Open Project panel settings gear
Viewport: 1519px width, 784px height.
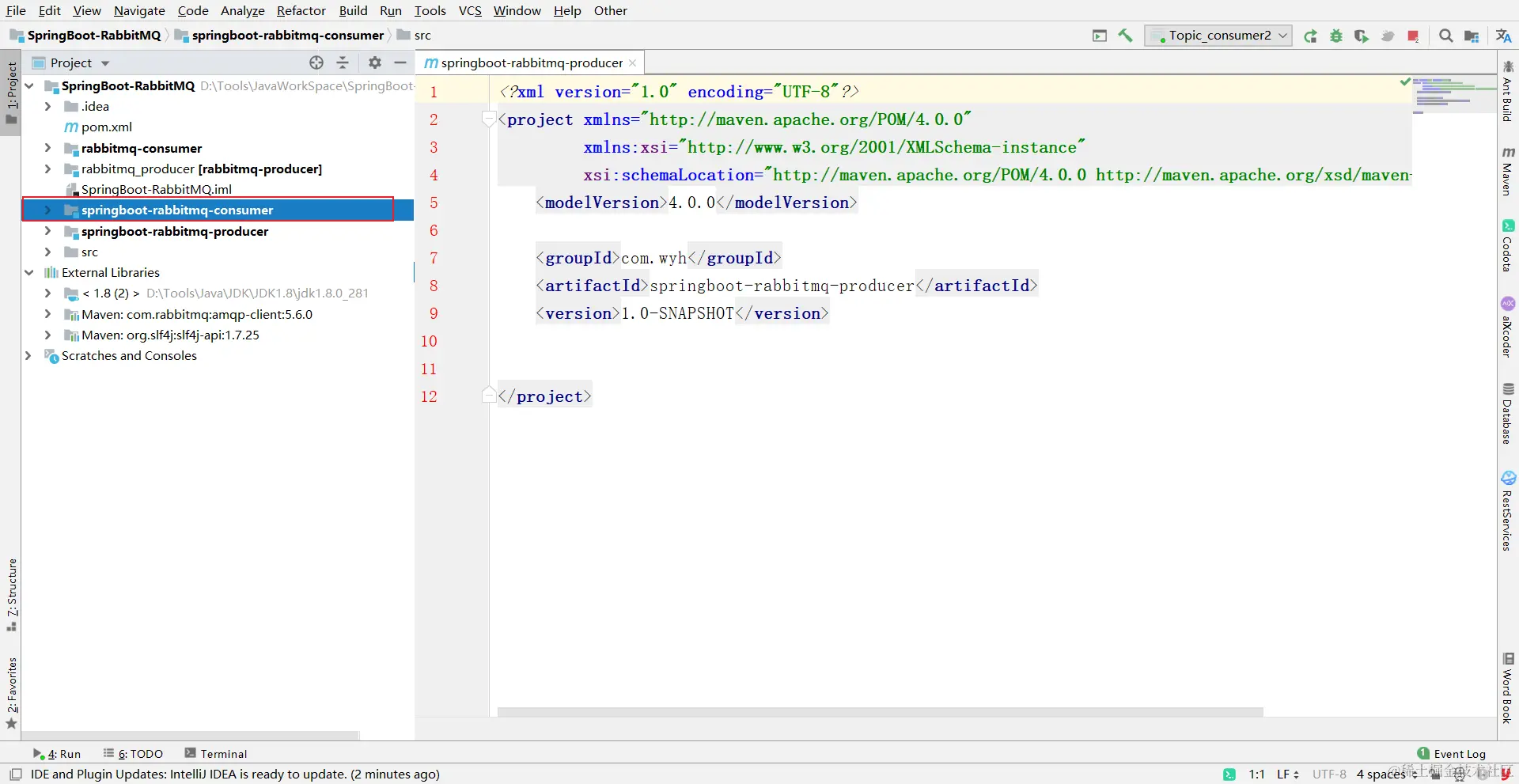click(x=375, y=62)
